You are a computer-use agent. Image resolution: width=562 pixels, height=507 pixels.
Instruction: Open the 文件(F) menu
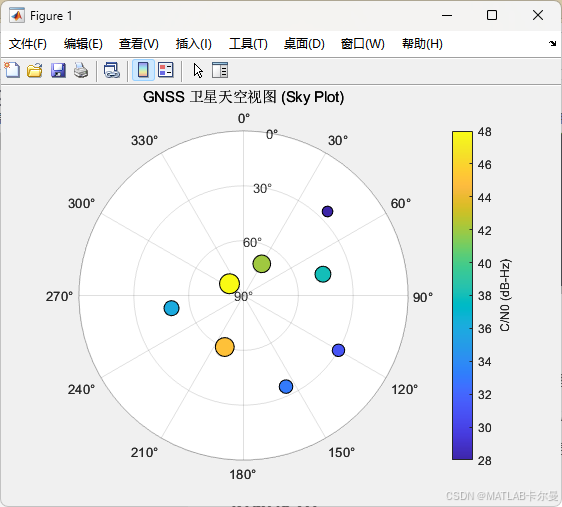click(28, 44)
